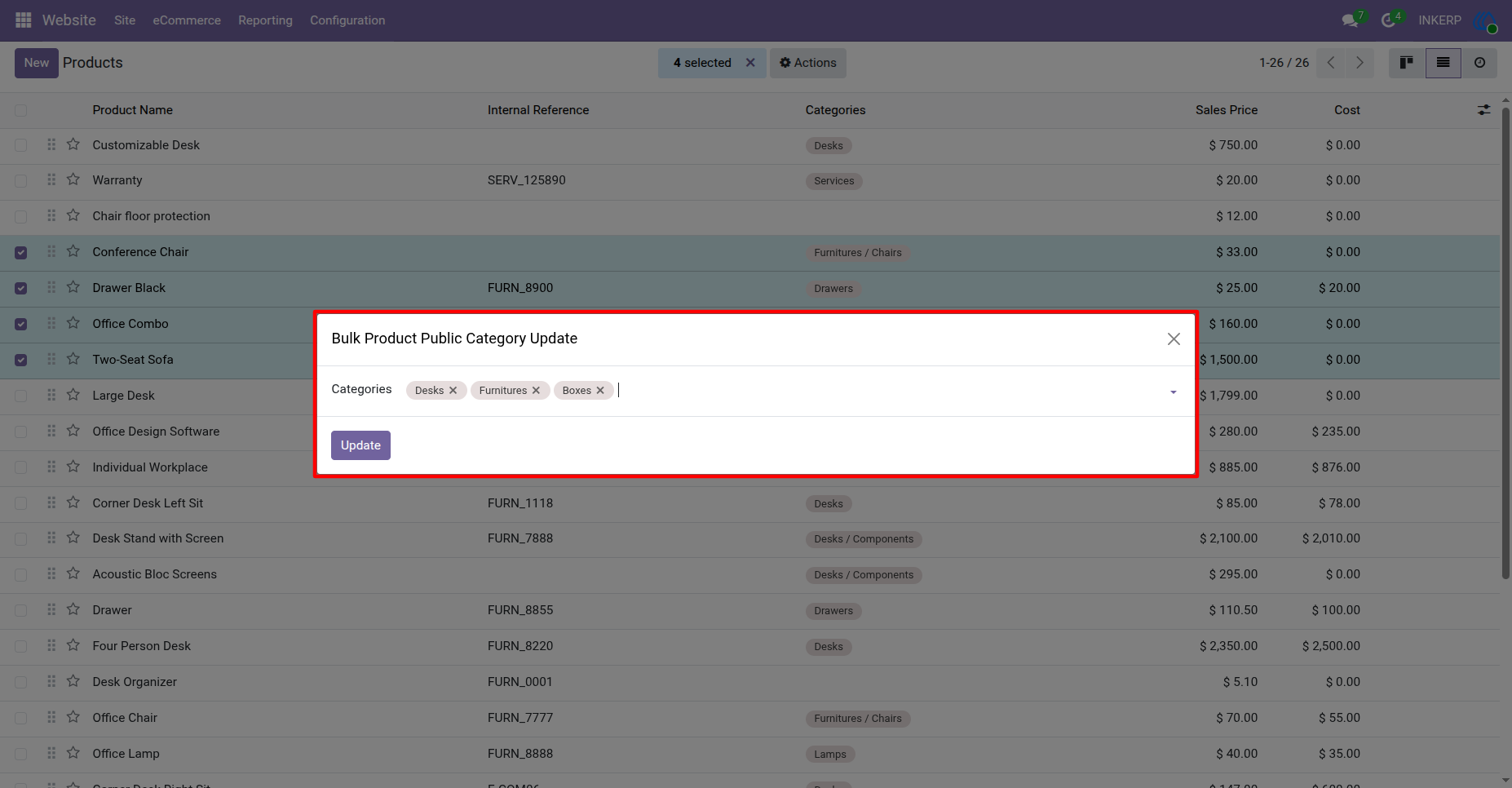Remove the Furnitures category tag

pyautogui.click(x=536, y=391)
